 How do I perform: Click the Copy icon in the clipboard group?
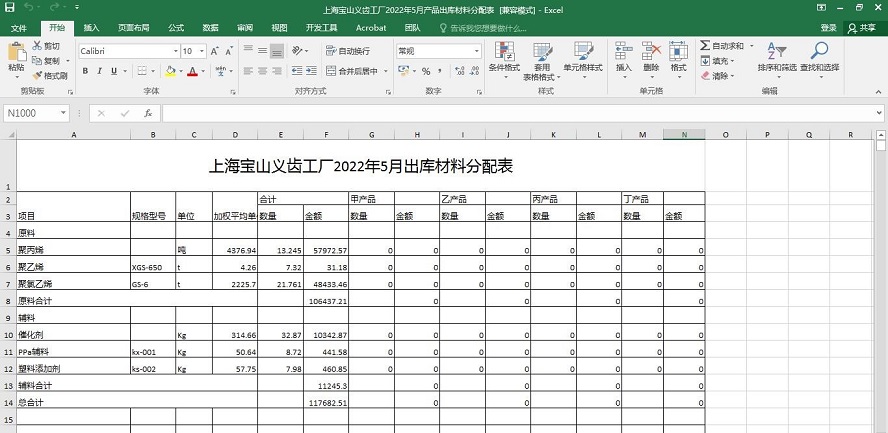click(37, 61)
